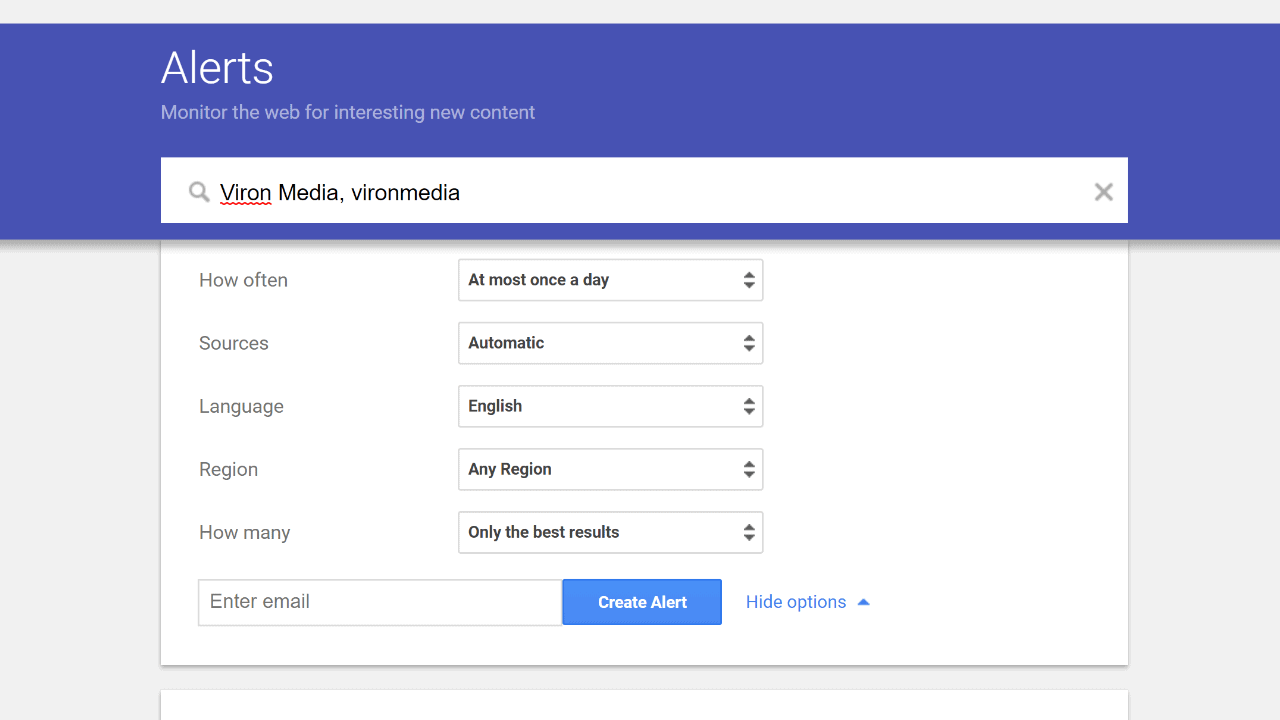This screenshot has height=720, width=1280.
Task: Click the 'Alerts' page title
Action: click(x=217, y=68)
